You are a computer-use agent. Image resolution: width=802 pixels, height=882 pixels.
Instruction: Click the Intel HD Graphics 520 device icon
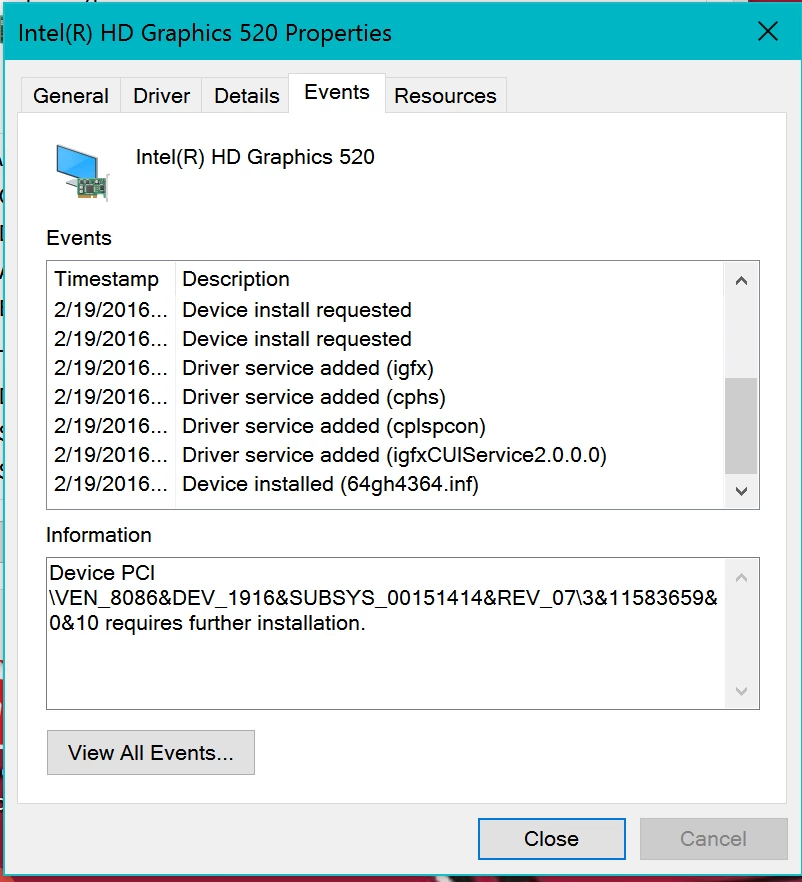point(82,172)
